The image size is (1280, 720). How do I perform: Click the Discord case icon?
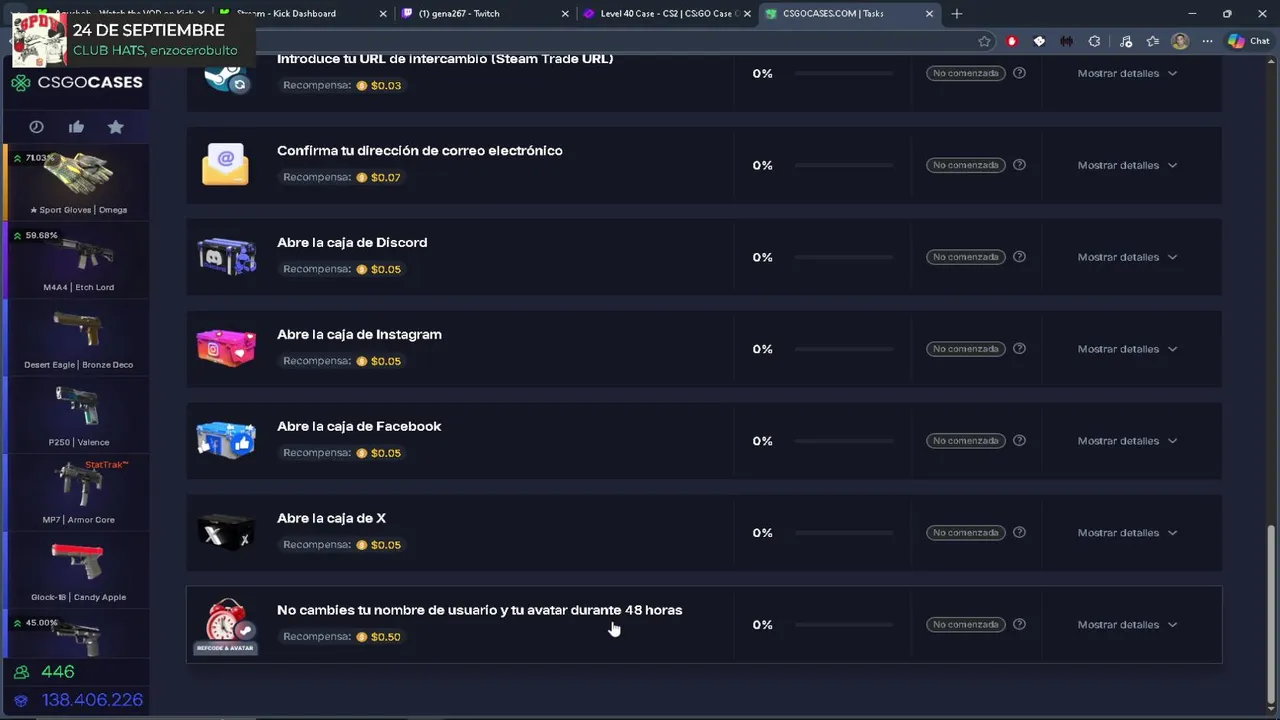coord(226,257)
